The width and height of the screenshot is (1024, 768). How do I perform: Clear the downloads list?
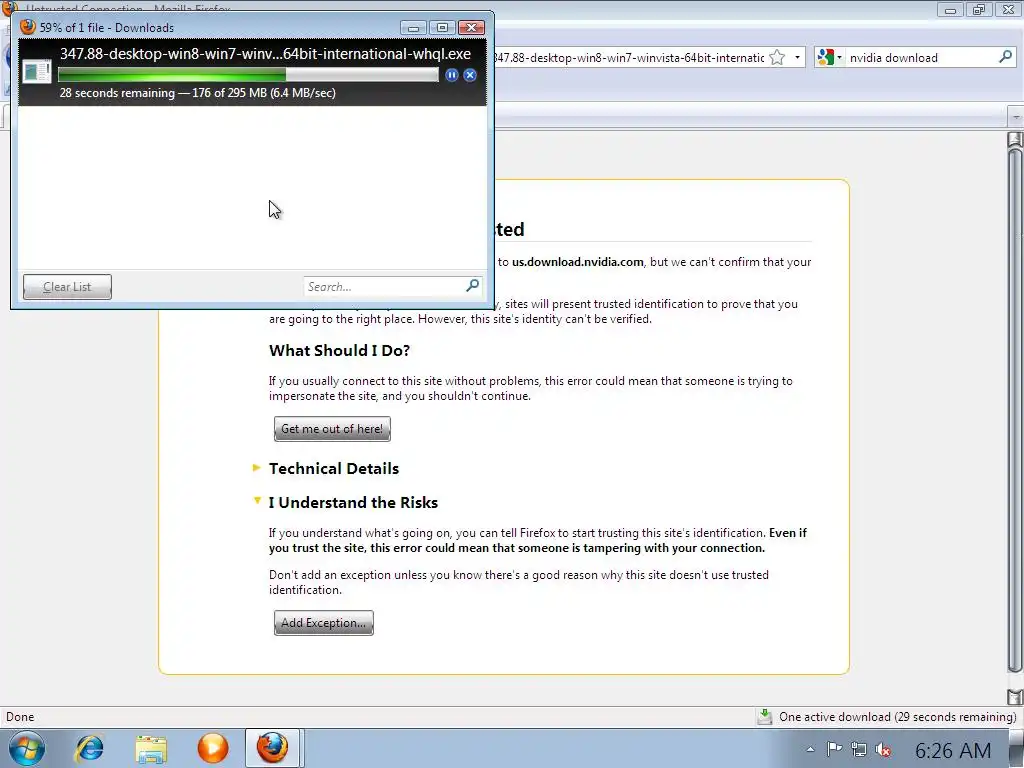click(67, 287)
